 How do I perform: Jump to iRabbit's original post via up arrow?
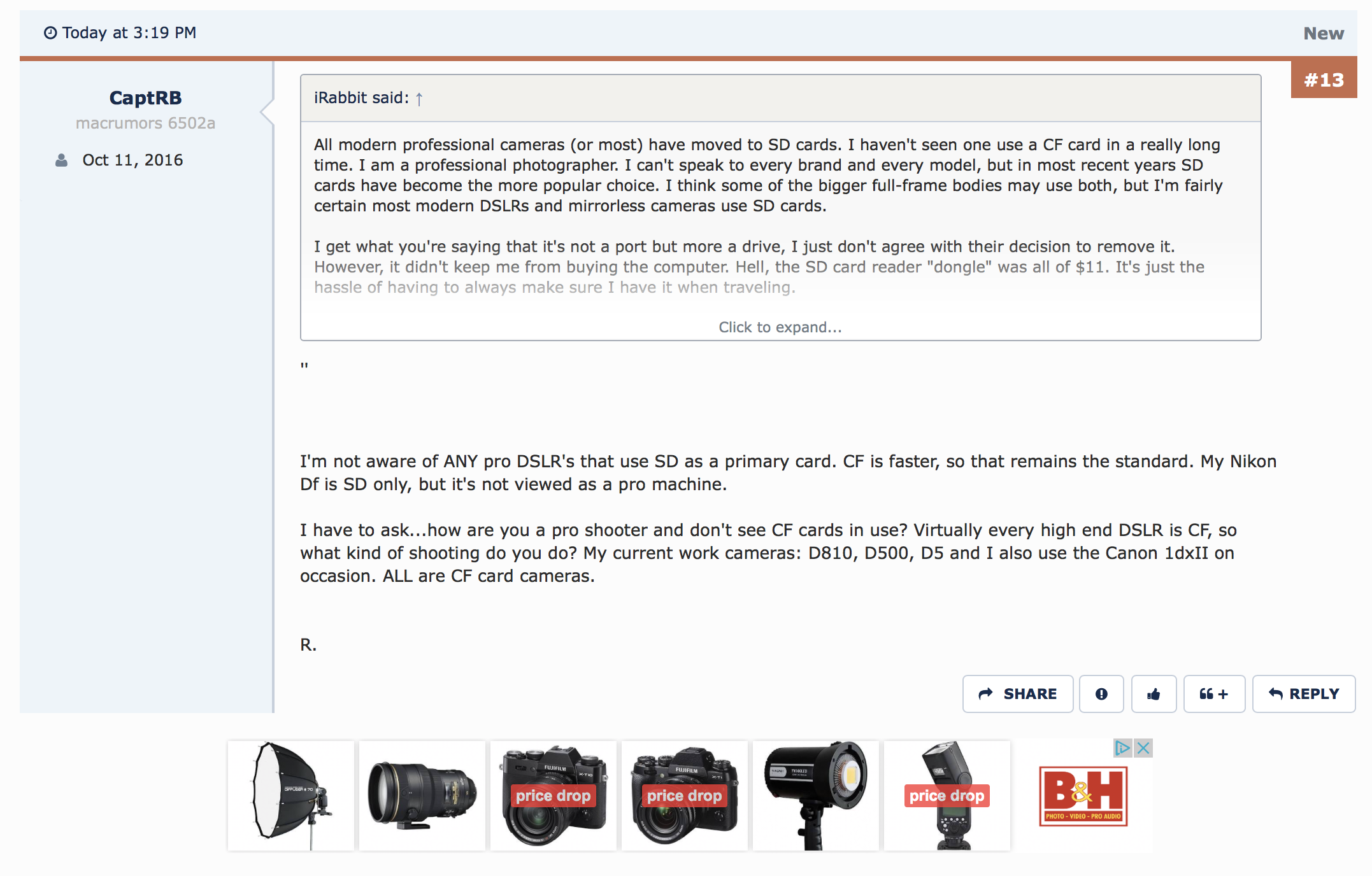(x=419, y=99)
